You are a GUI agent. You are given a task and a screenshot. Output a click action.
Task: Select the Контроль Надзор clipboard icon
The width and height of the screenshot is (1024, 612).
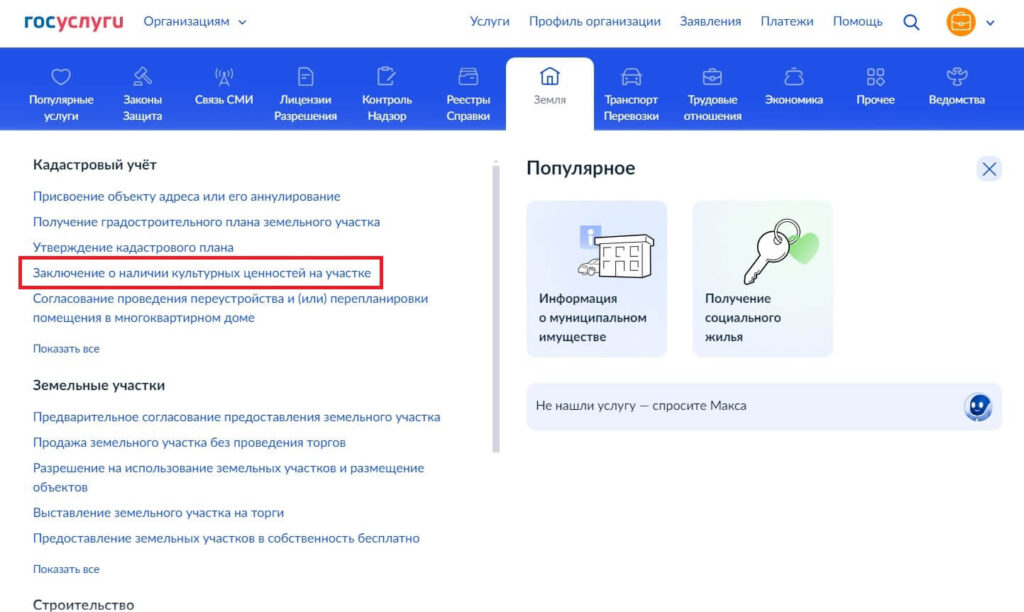click(387, 76)
